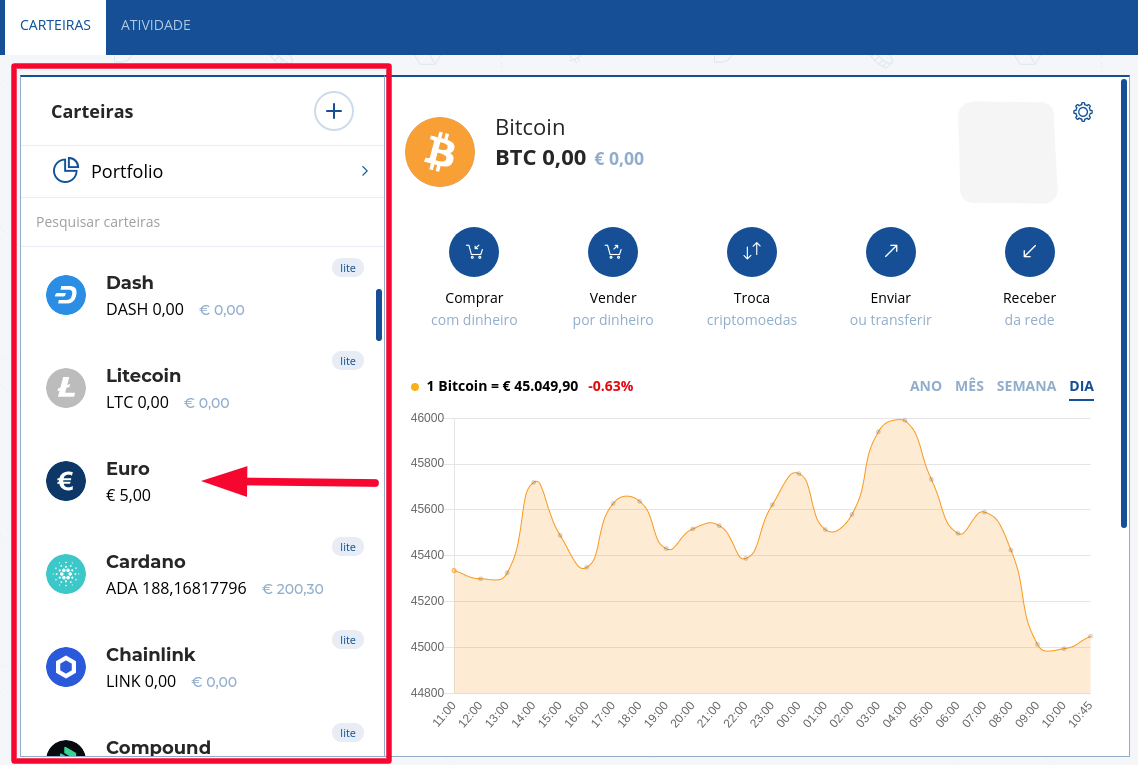This screenshot has height=765, width=1138.
Task: Show chart by SEMANA
Action: coord(1026,386)
